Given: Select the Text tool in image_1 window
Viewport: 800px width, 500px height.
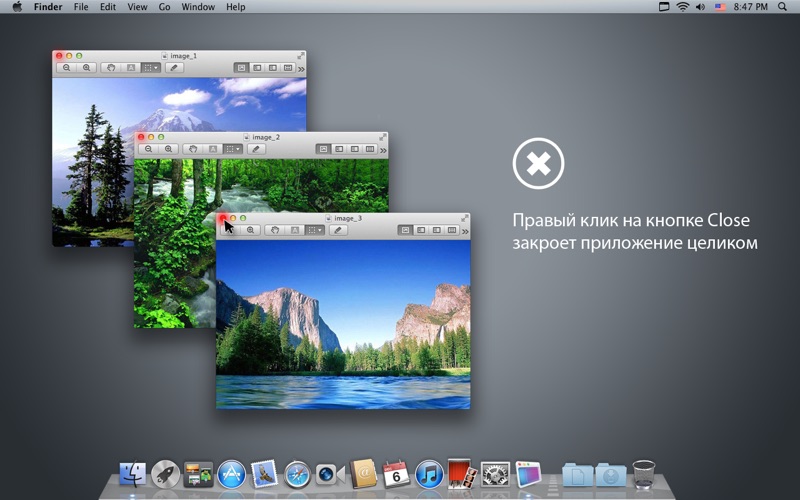Looking at the screenshot, I should point(131,68).
